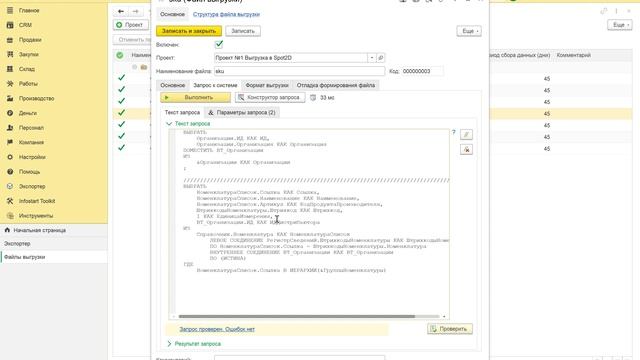Viewport: 640px width, 360px height.
Task: Open Infostart Toolkit section
Action: coord(37,201)
